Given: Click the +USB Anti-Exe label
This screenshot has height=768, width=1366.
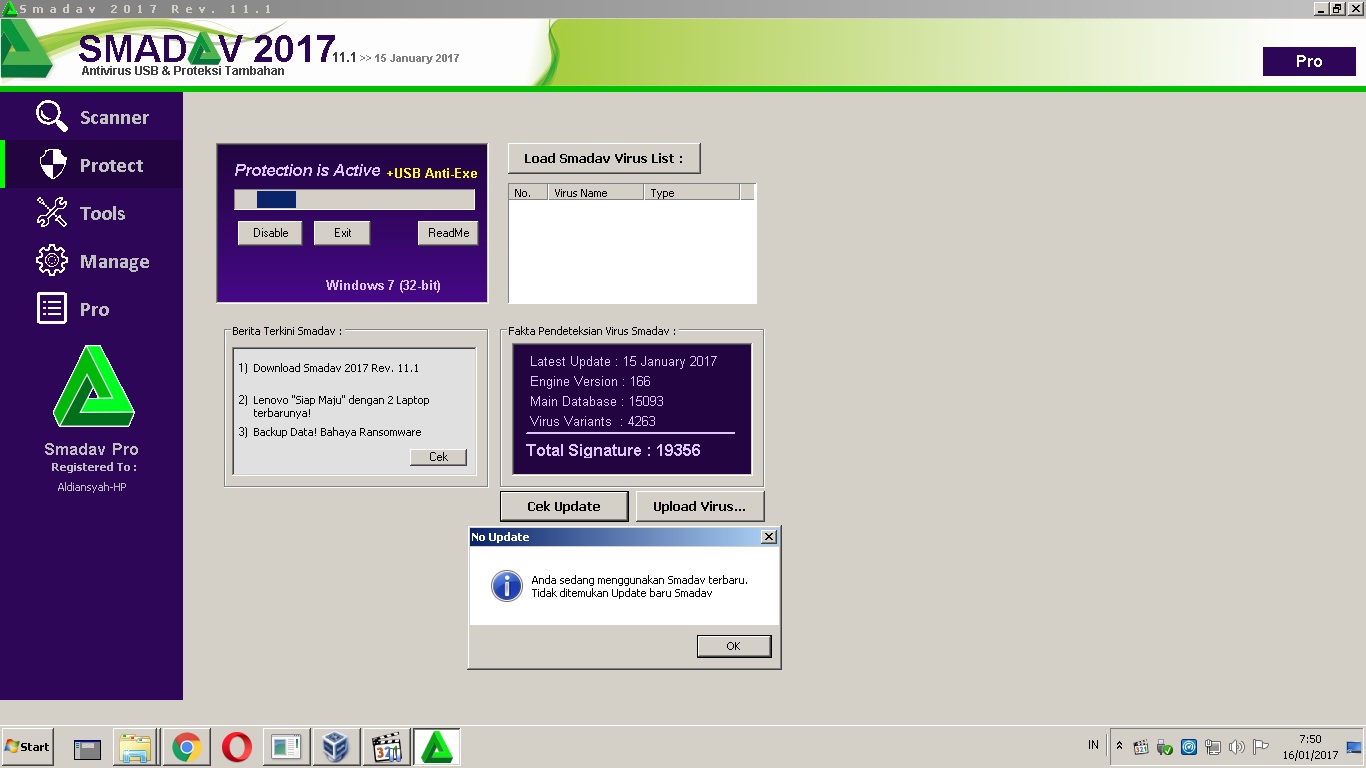Looking at the screenshot, I should tap(432, 173).
